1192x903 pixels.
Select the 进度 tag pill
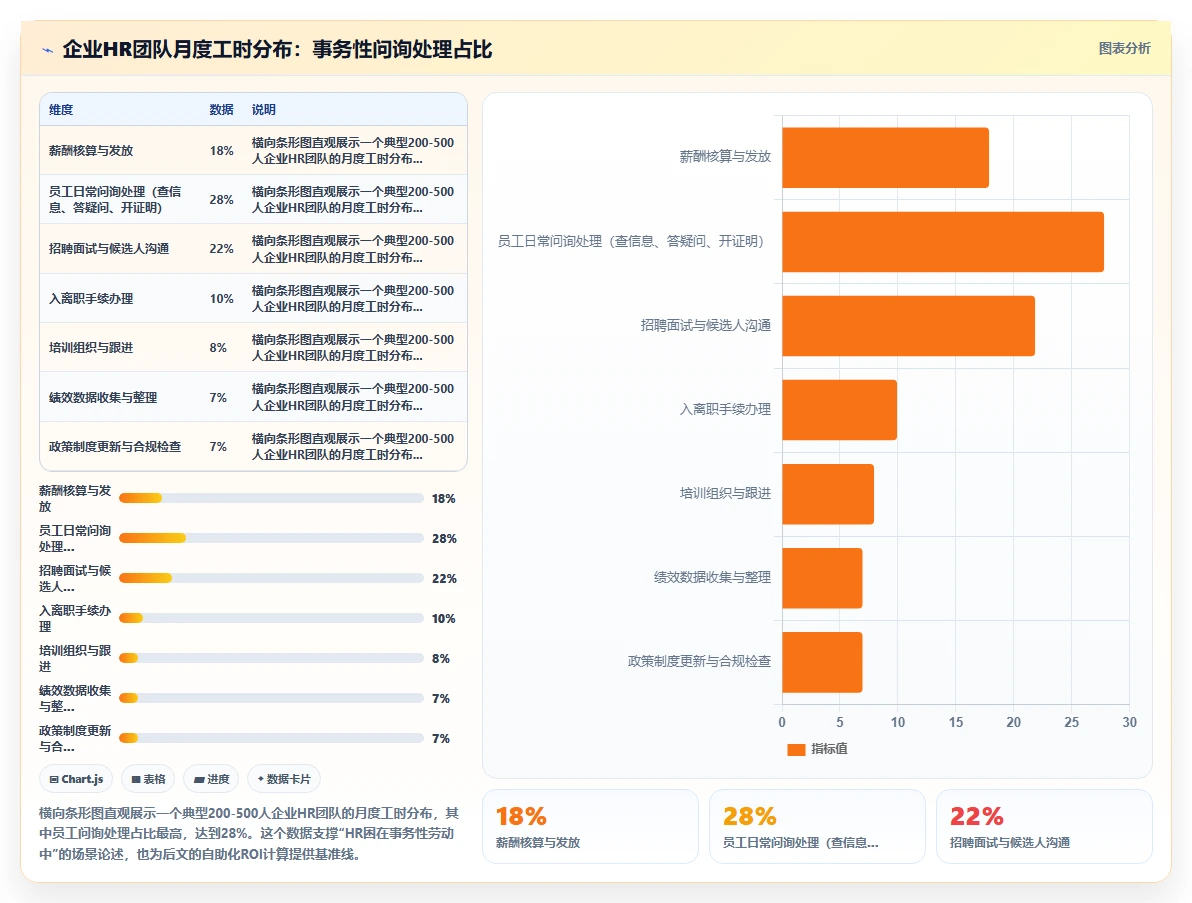pyautogui.click(x=211, y=779)
